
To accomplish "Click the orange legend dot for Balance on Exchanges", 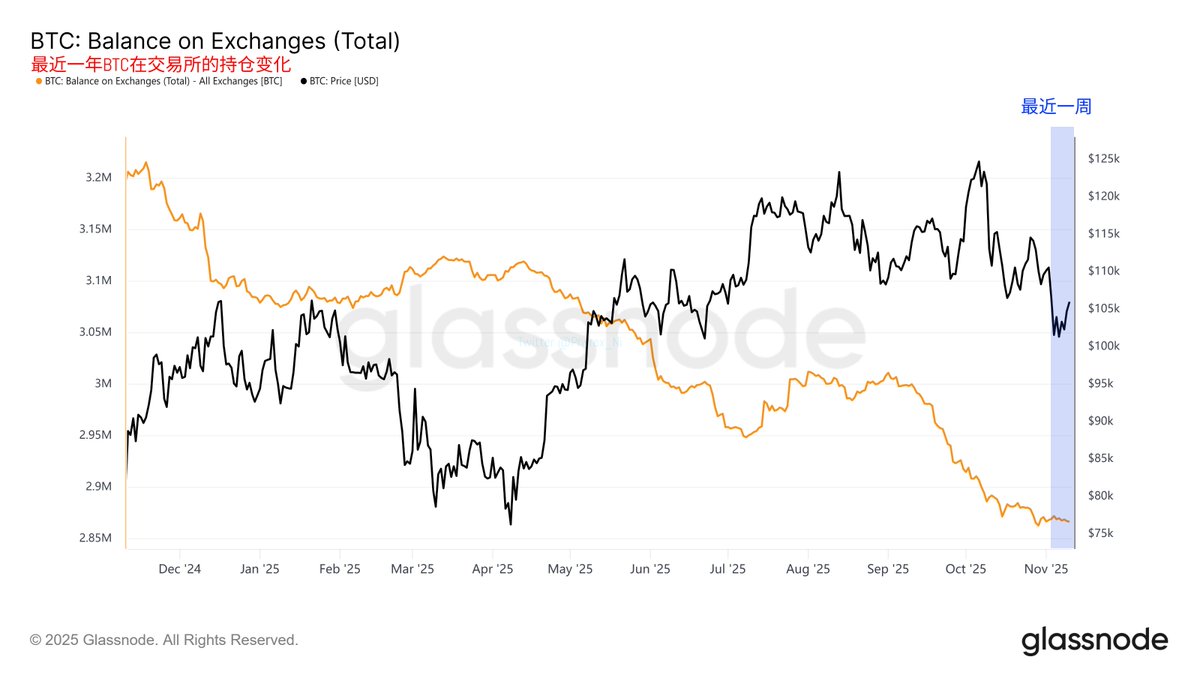I will click(x=38, y=81).
